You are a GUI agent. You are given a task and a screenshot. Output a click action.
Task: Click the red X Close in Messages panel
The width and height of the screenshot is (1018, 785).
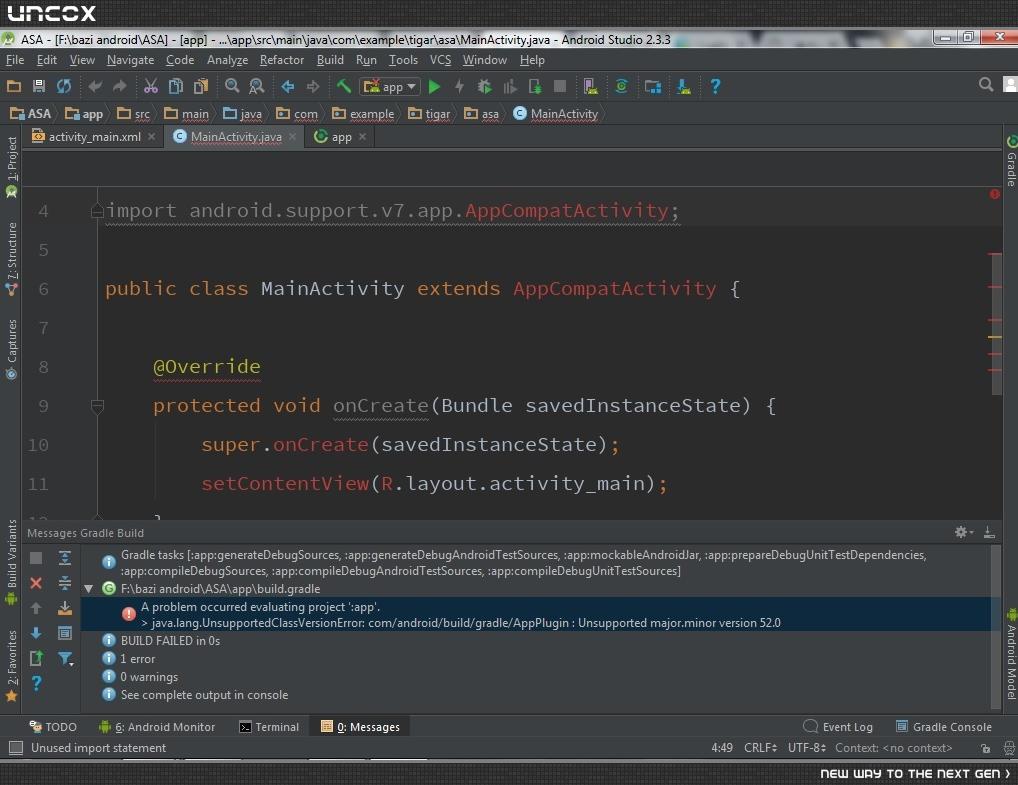click(x=36, y=583)
